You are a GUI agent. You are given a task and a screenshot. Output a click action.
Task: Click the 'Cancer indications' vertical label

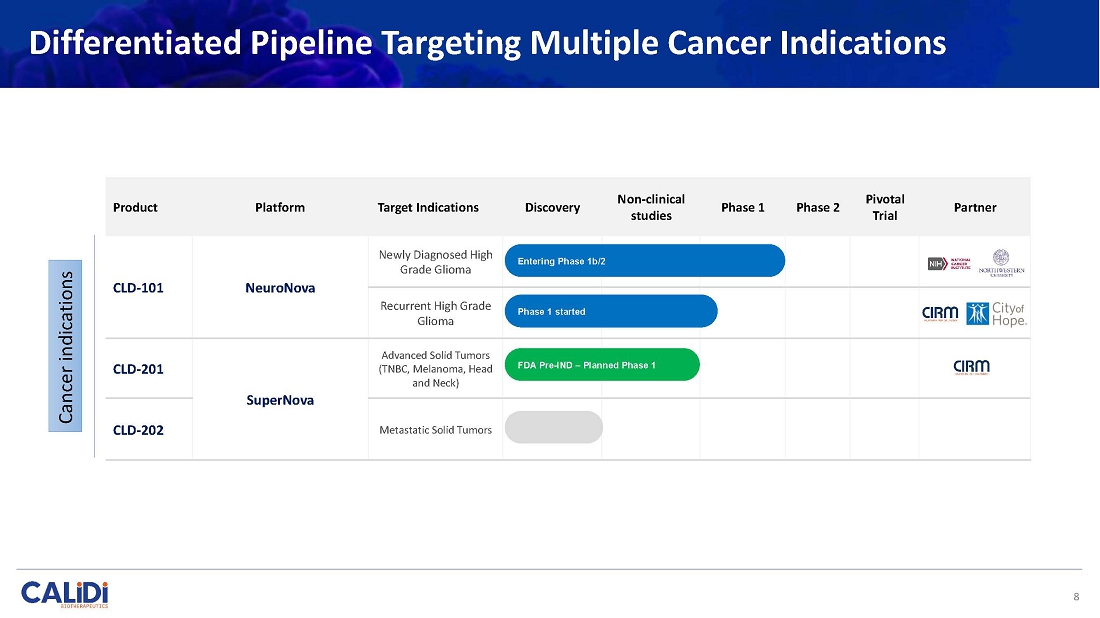(67, 346)
